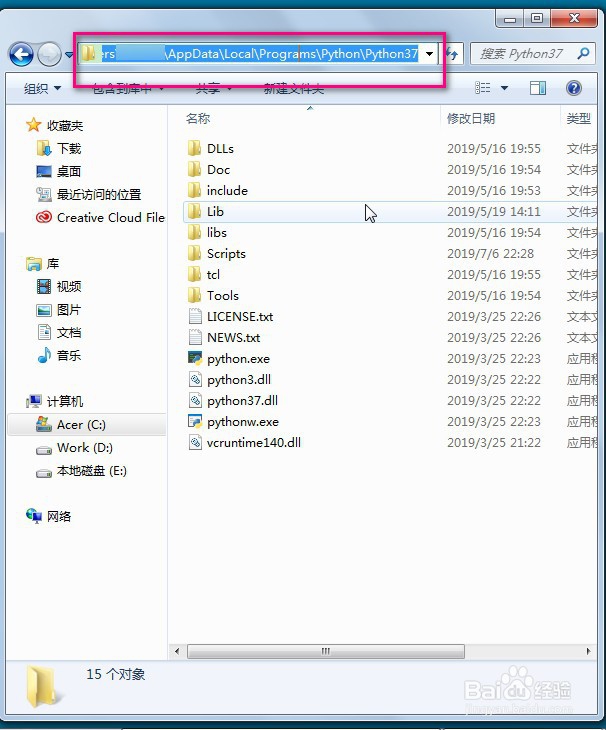Open help via the question mark icon
606x730 pixels.
(x=573, y=88)
